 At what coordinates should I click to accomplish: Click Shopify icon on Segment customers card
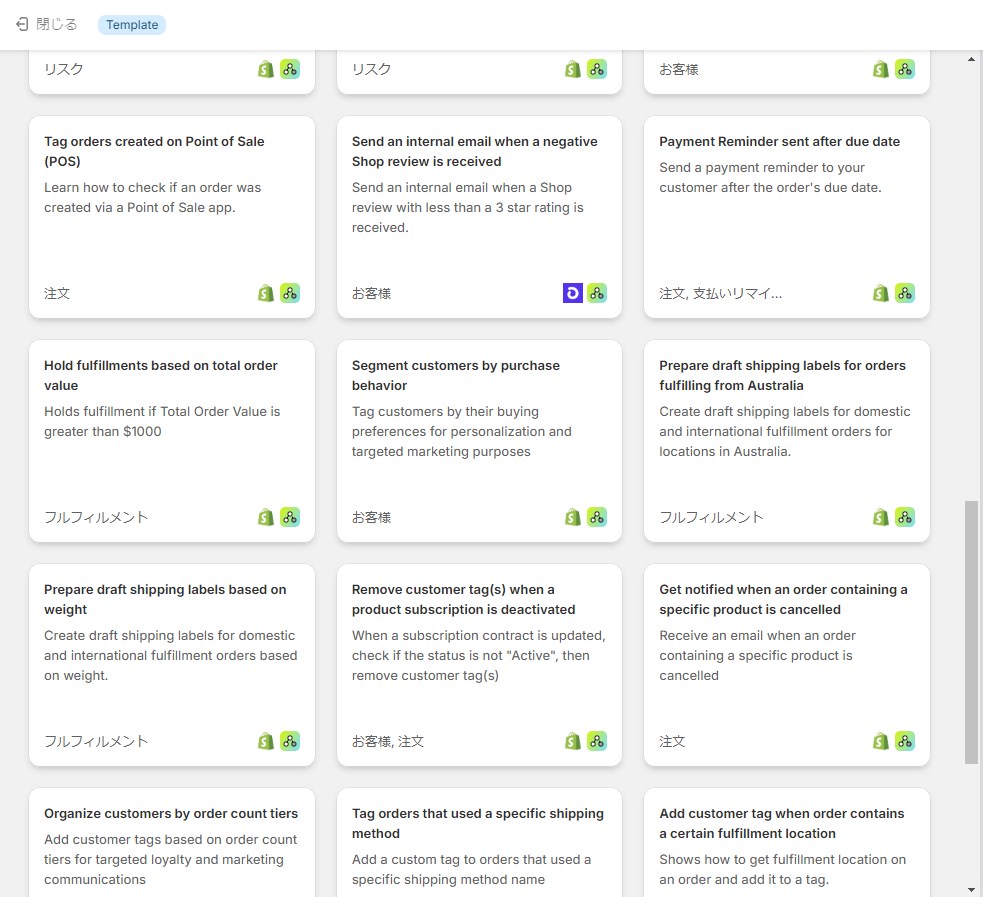tap(573, 517)
